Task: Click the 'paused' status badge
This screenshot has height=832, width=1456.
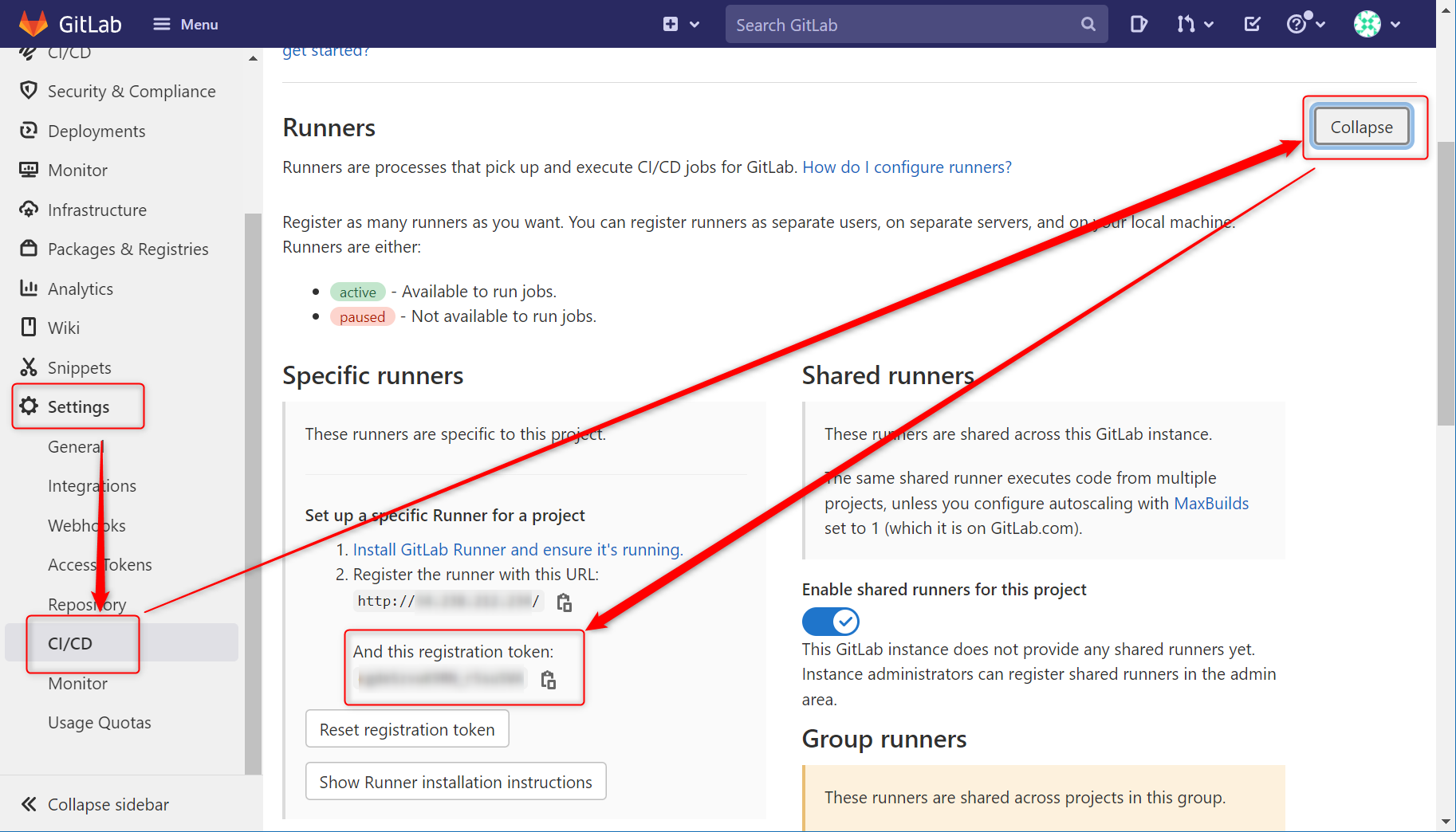Action: (362, 316)
